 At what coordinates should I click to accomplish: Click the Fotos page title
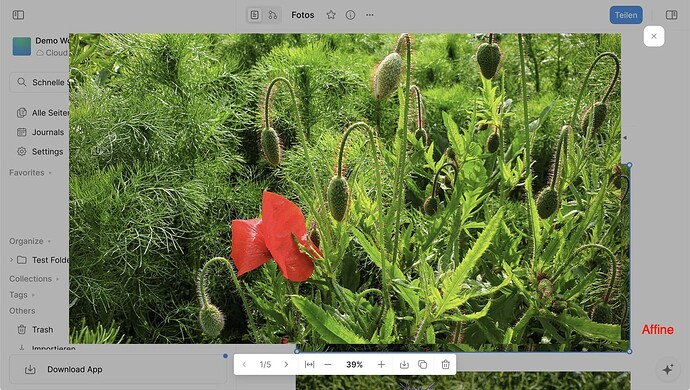(302, 15)
